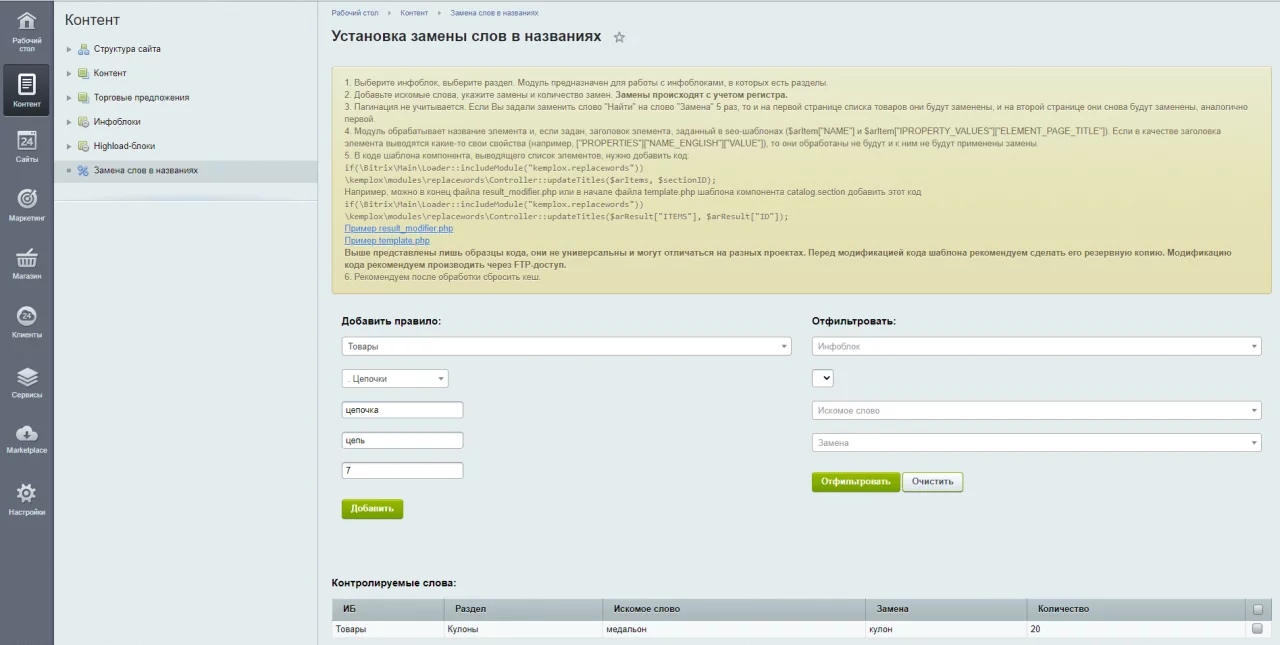Select Замена слов в названиях menu item
Viewport: 1280px width, 645px height.
[145, 171]
